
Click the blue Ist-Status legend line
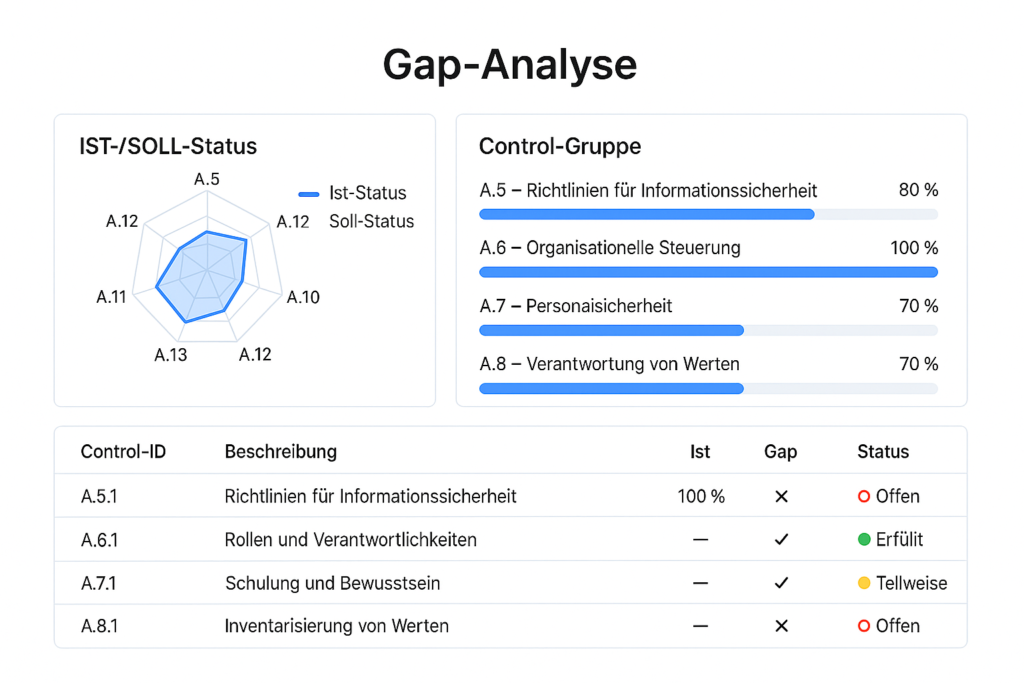click(309, 194)
